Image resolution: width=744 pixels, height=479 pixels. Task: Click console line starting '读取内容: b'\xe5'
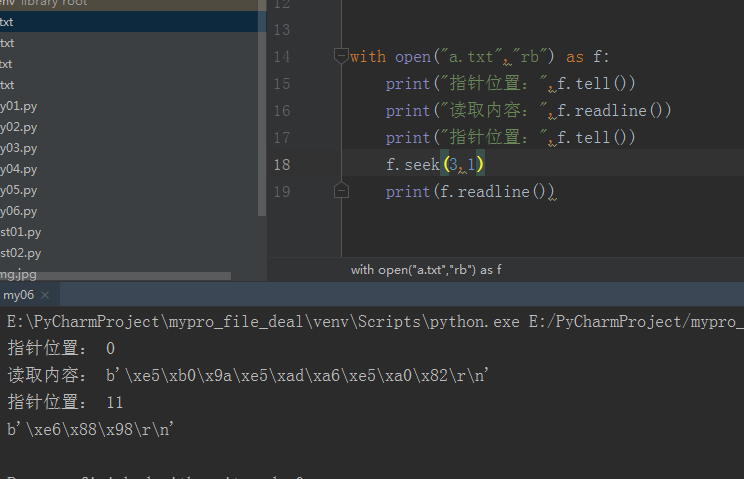(248, 375)
